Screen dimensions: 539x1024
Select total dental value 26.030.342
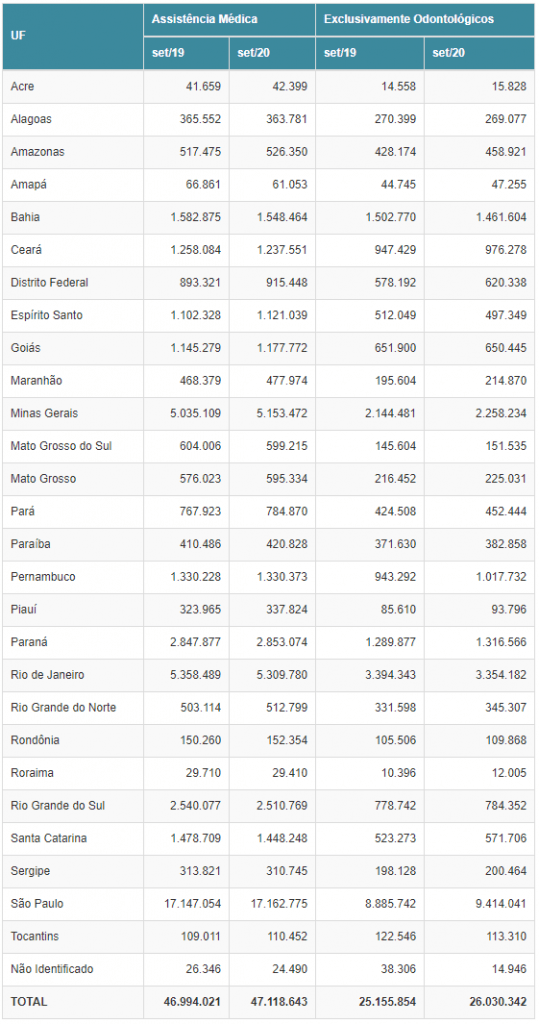click(x=497, y=1001)
